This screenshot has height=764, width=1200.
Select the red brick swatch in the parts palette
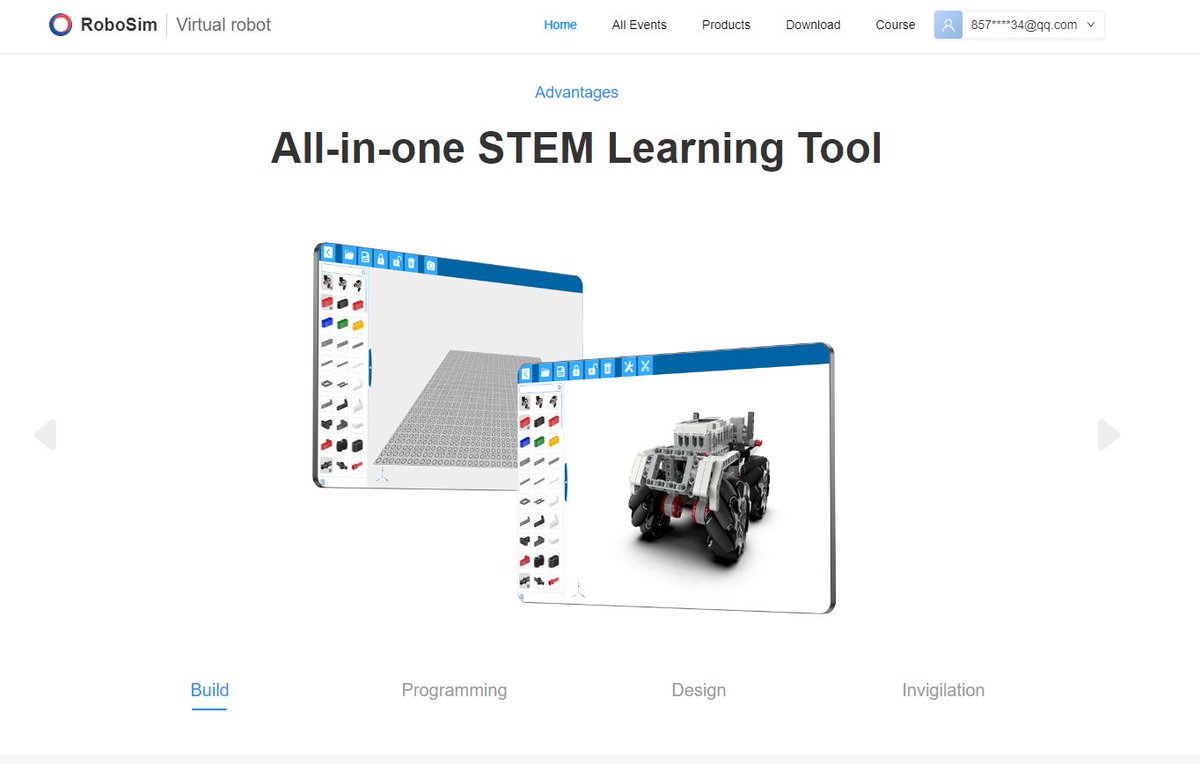click(326, 300)
